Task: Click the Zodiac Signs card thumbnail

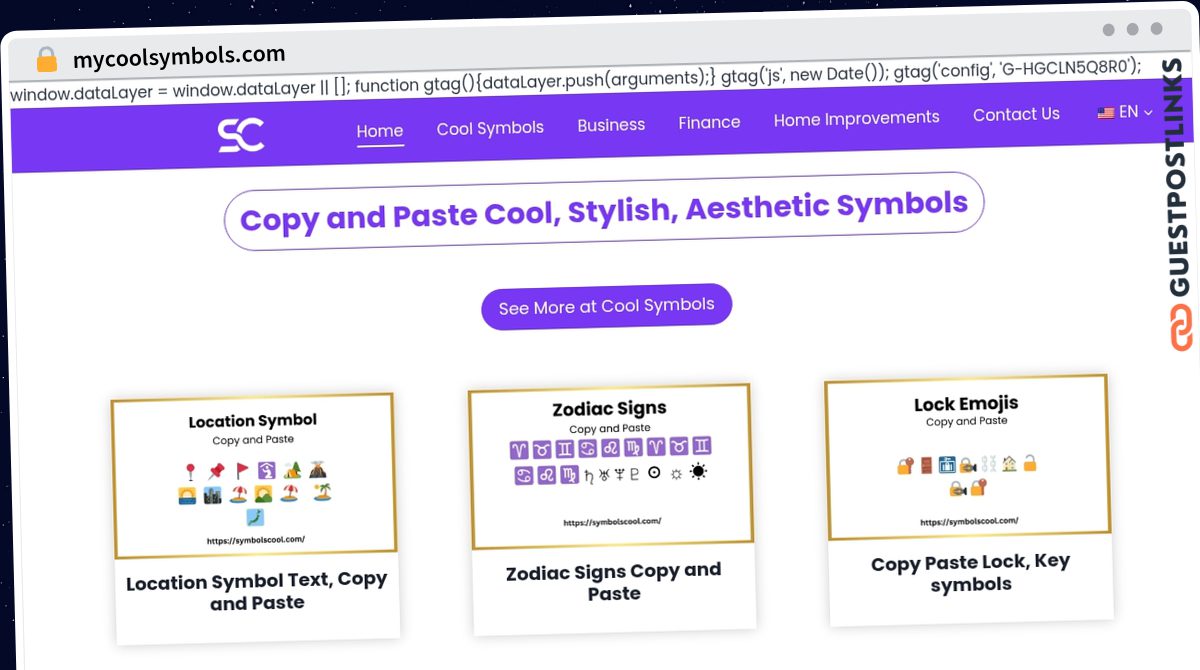Action: (x=611, y=463)
